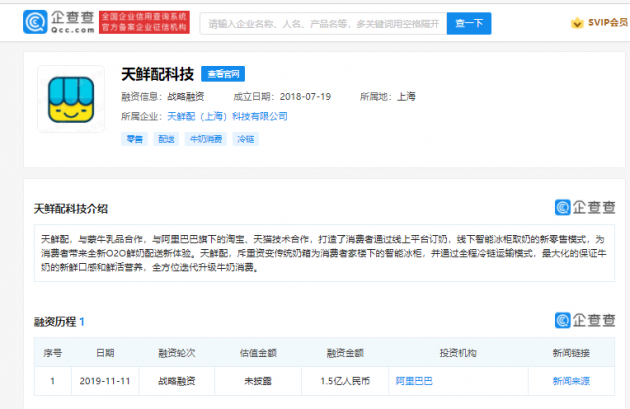The height and width of the screenshot is (409, 630).
Task: Select the 牛奶消费 tag
Action: click(206, 139)
